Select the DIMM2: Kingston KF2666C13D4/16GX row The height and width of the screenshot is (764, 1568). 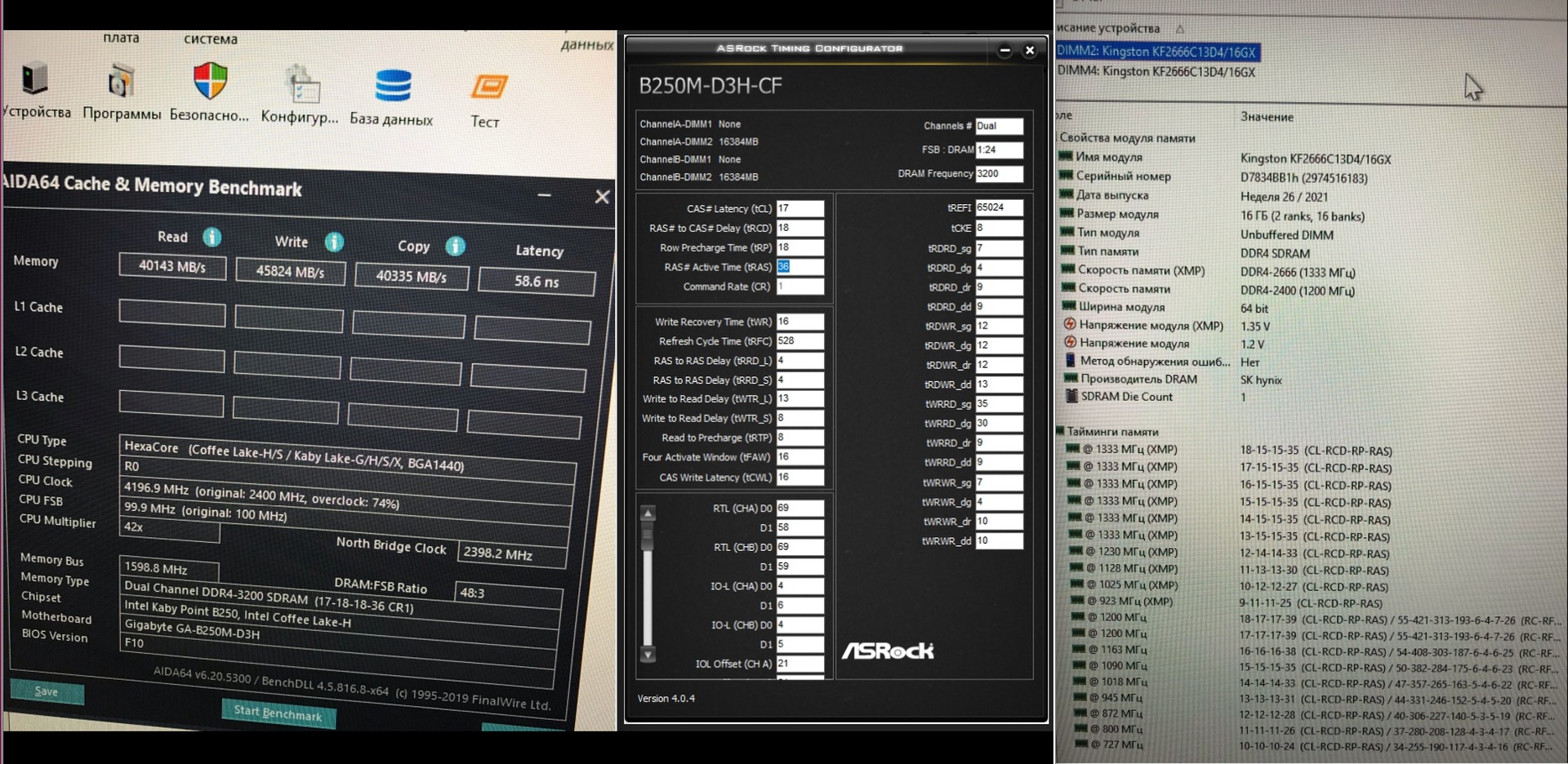[1156, 51]
